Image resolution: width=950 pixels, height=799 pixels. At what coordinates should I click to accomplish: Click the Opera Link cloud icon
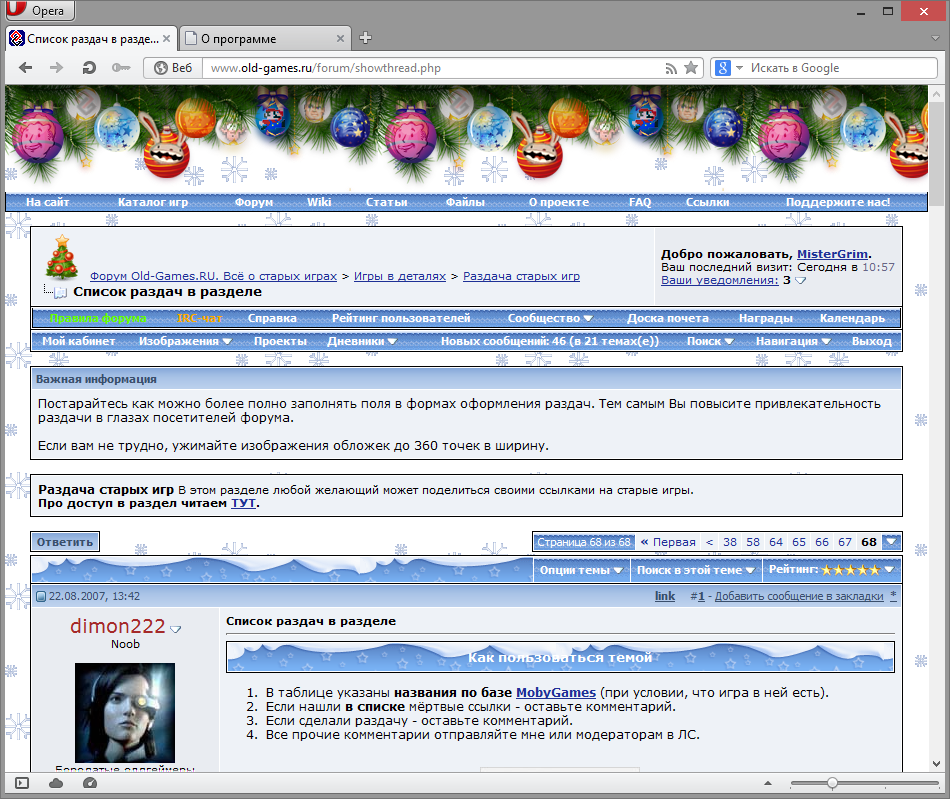pyautogui.click(x=56, y=783)
